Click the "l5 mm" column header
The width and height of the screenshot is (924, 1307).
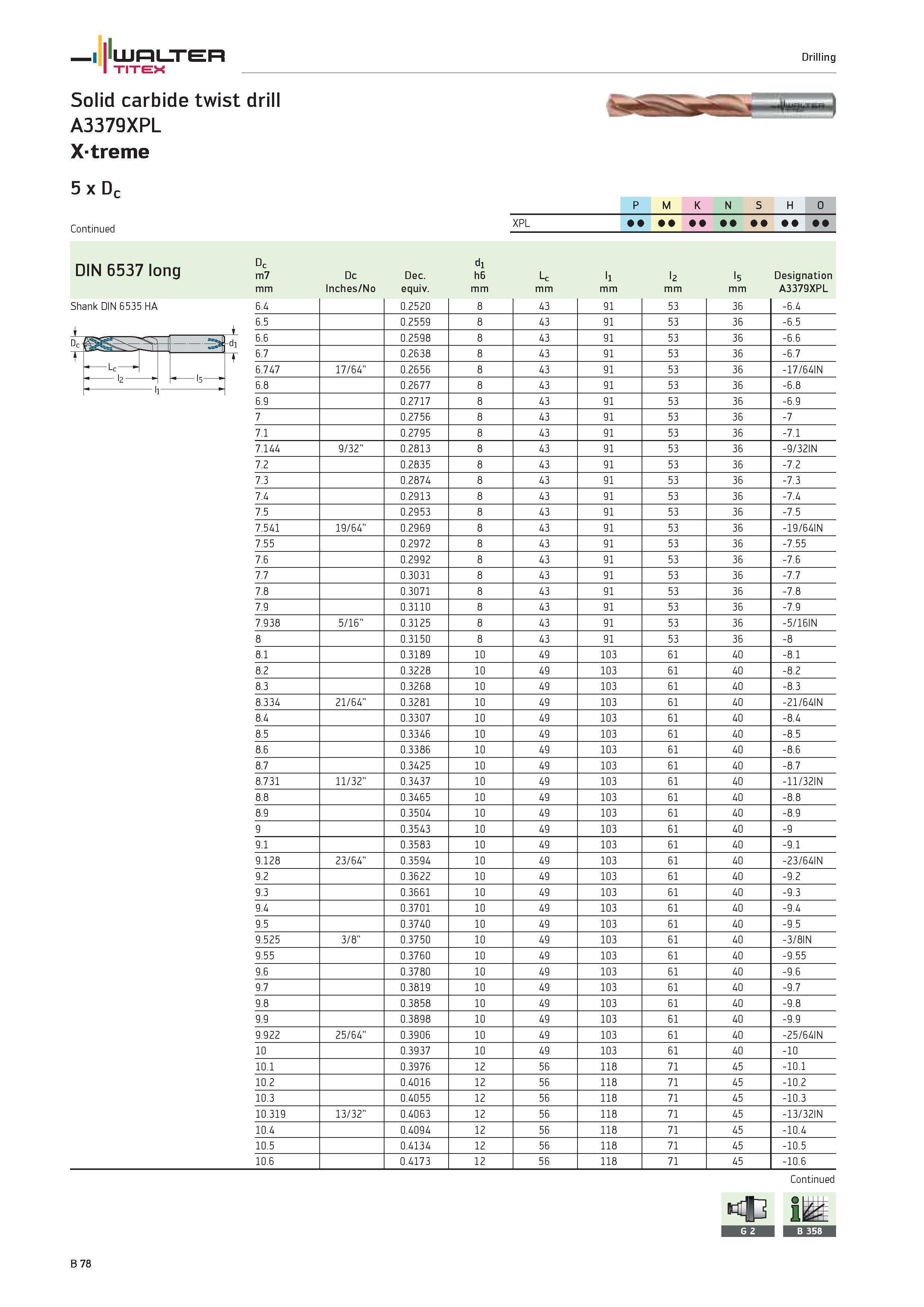737,282
